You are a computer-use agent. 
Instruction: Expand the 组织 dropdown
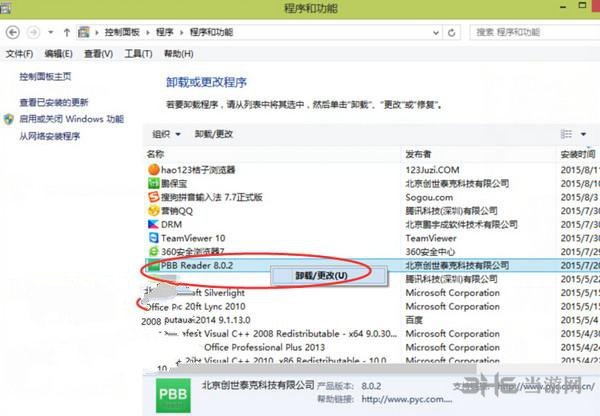(166, 134)
